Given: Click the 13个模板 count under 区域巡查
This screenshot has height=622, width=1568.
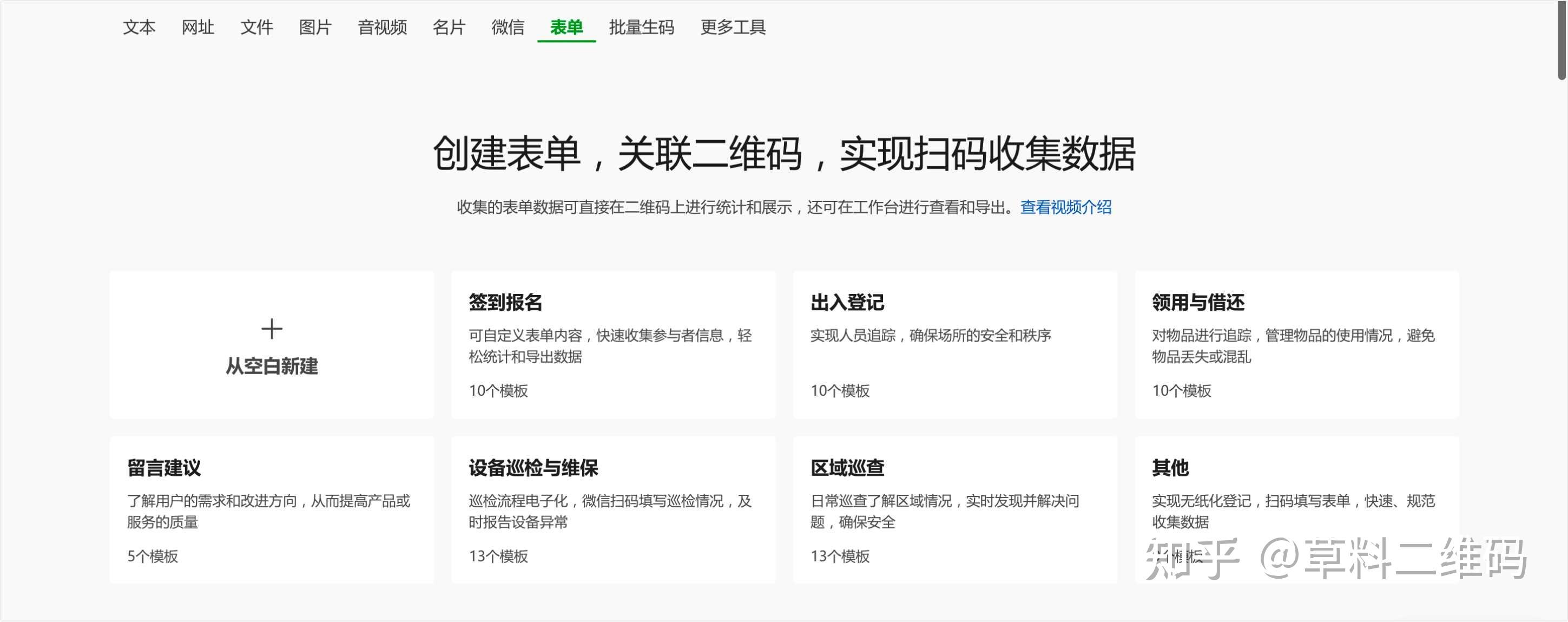Looking at the screenshot, I should pyautogui.click(x=840, y=556).
